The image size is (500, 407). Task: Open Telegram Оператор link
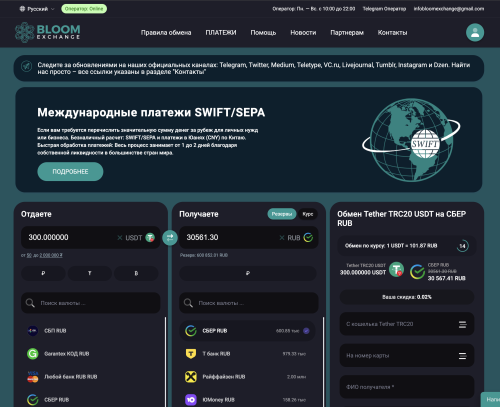[x=384, y=9]
